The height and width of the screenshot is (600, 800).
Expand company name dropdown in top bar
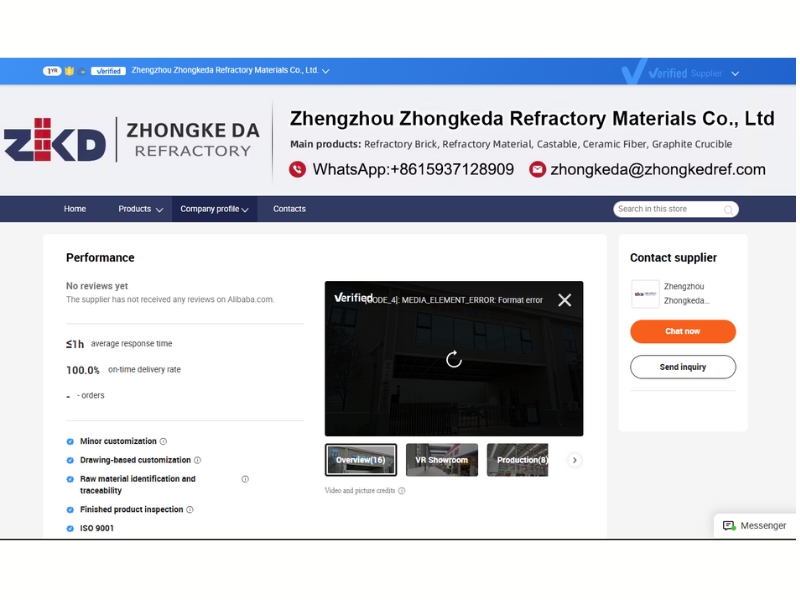[326, 71]
